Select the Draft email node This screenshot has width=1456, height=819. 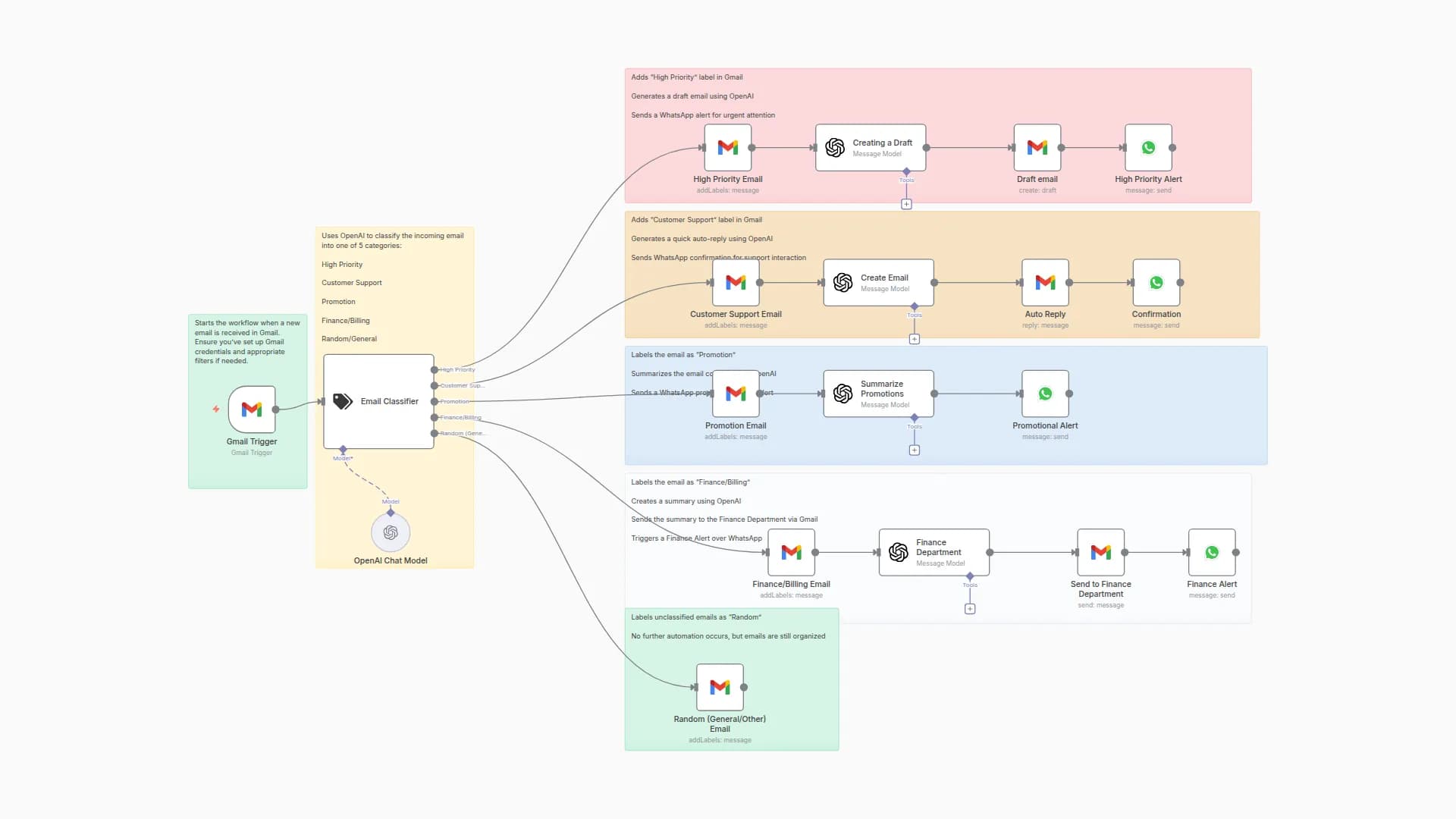click(x=1037, y=147)
